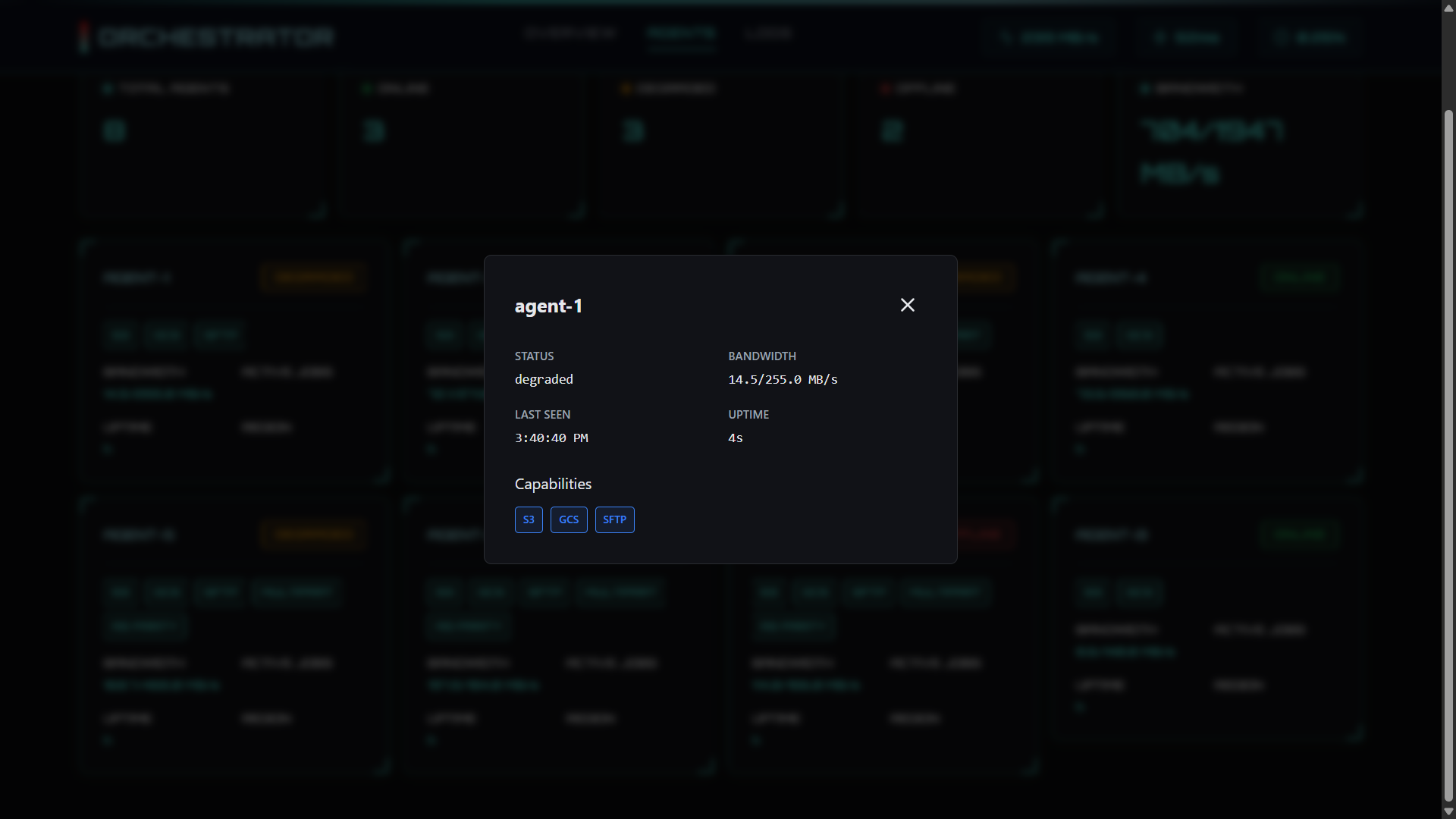The image size is (1456, 819).
Task: Click the STATUS field label
Action: pos(534,356)
